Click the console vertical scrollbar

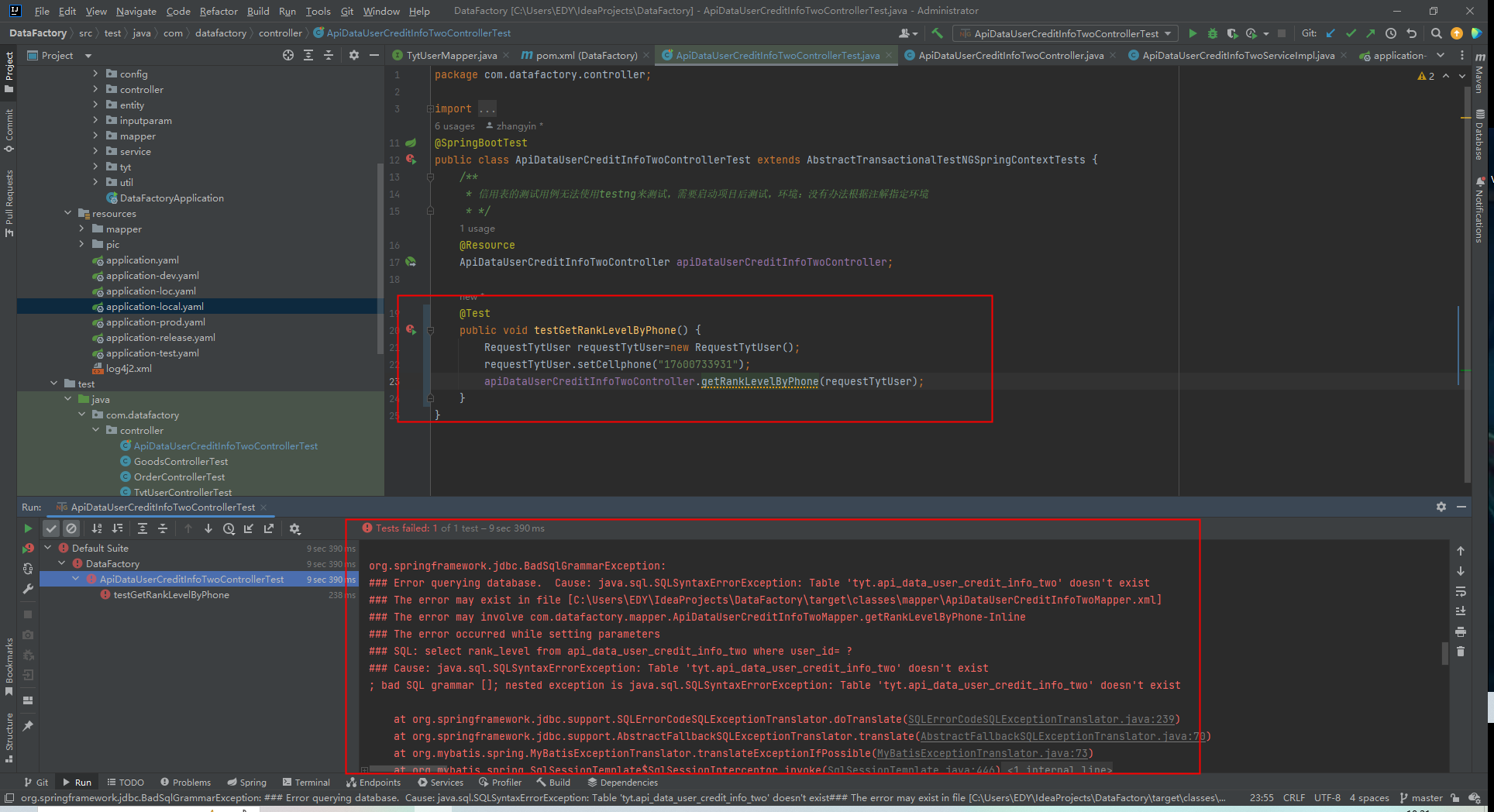pyautogui.click(x=1444, y=652)
